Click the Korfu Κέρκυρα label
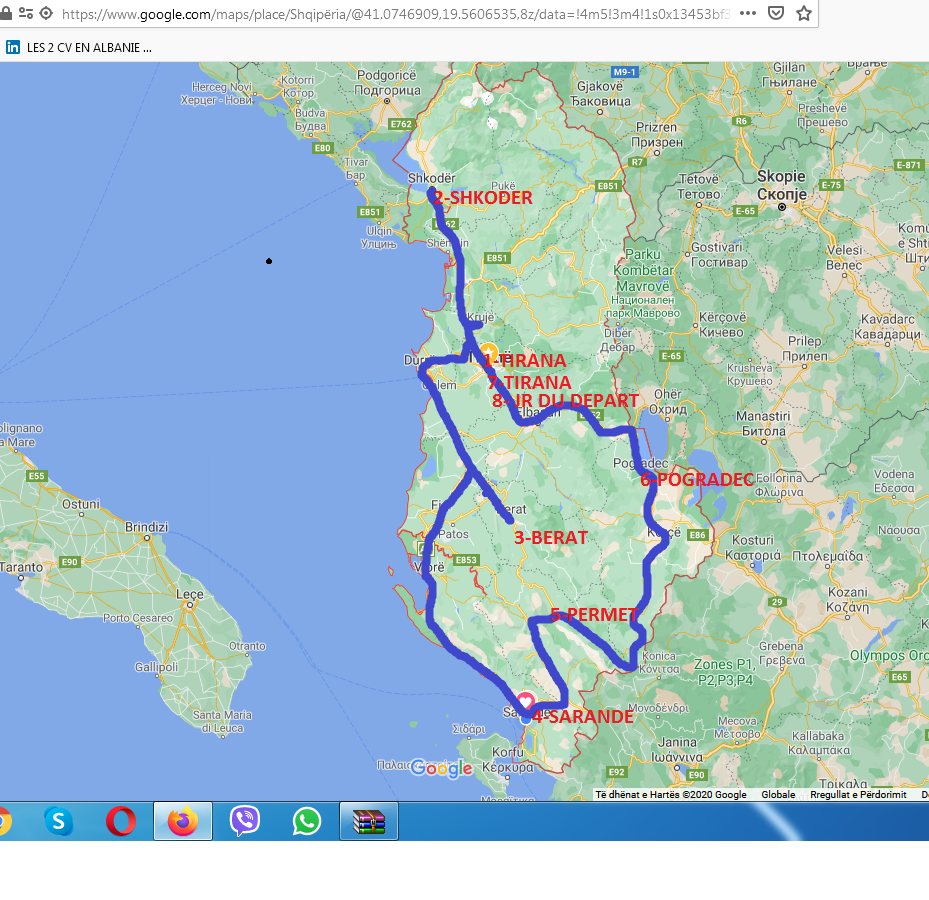Viewport: 929px width, 900px height. pos(507,759)
